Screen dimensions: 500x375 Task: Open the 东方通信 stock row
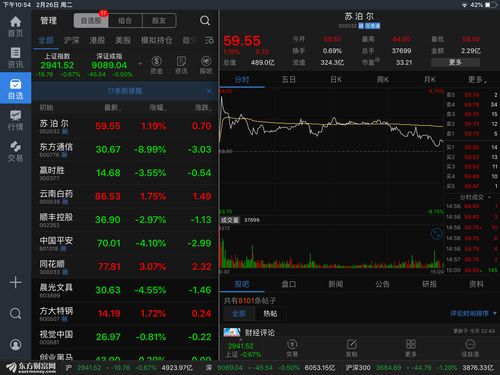(x=125, y=150)
